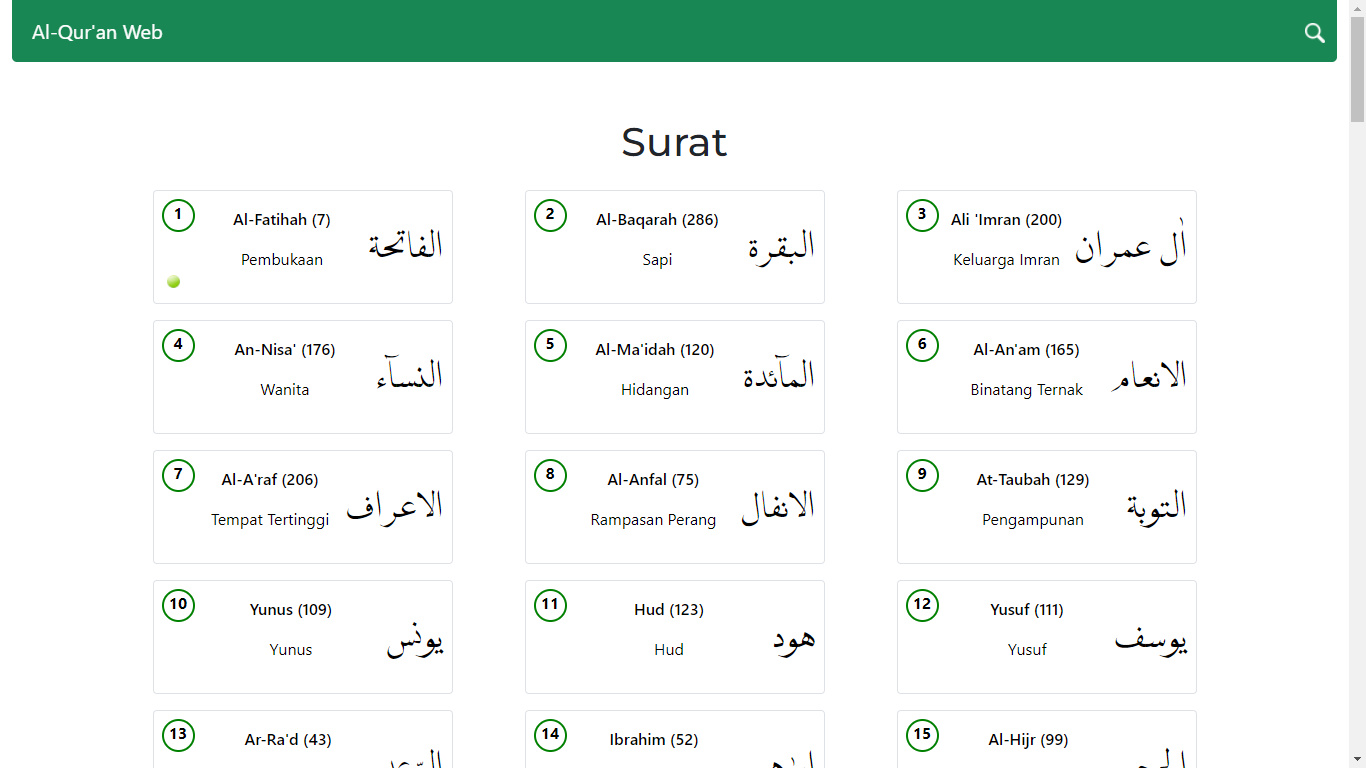Open the Al-Anfal (75) surah

coord(653,480)
